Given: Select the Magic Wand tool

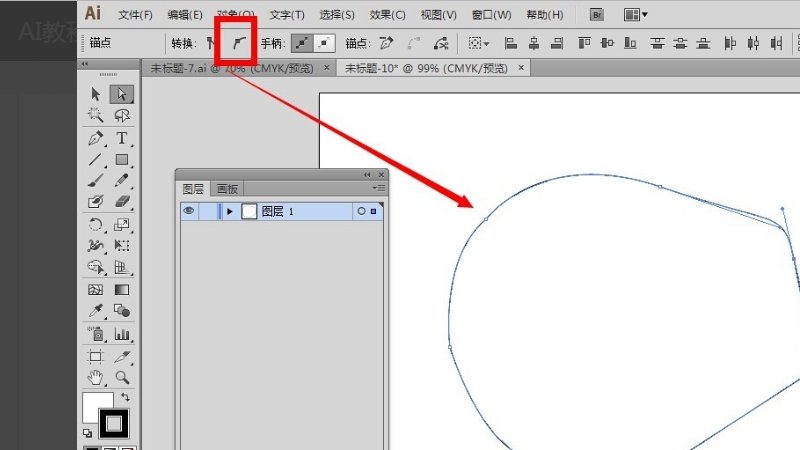Looking at the screenshot, I should pyautogui.click(x=95, y=115).
